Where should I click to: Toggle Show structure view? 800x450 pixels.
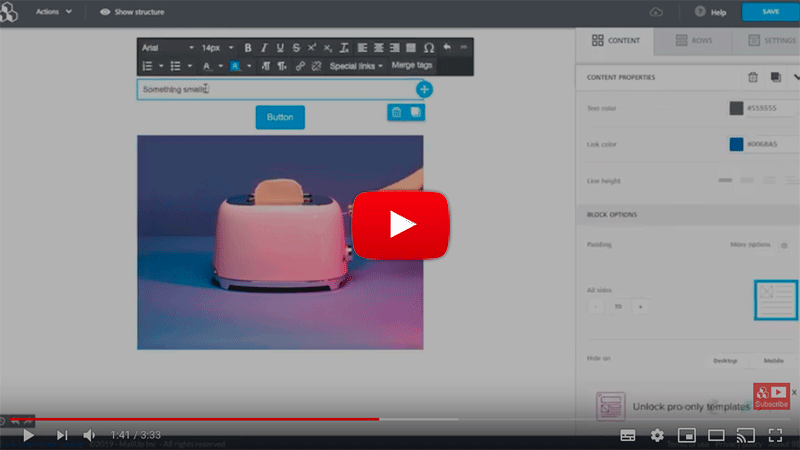pyautogui.click(x=132, y=12)
